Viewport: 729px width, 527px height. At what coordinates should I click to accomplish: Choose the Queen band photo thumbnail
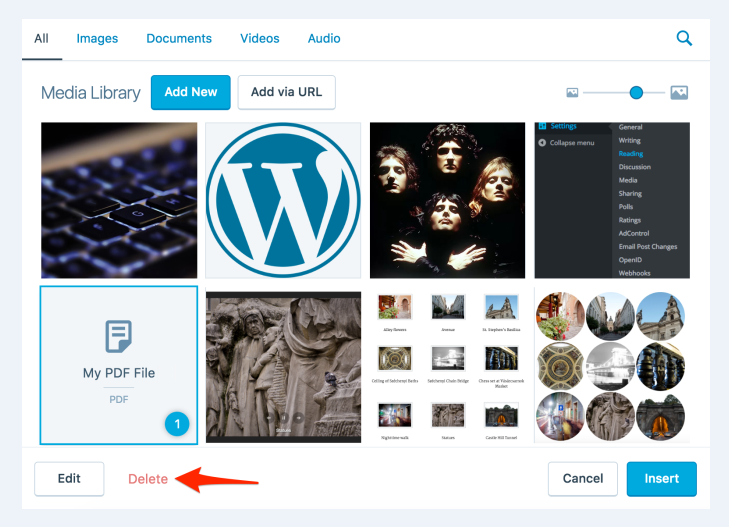[x=447, y=200]
